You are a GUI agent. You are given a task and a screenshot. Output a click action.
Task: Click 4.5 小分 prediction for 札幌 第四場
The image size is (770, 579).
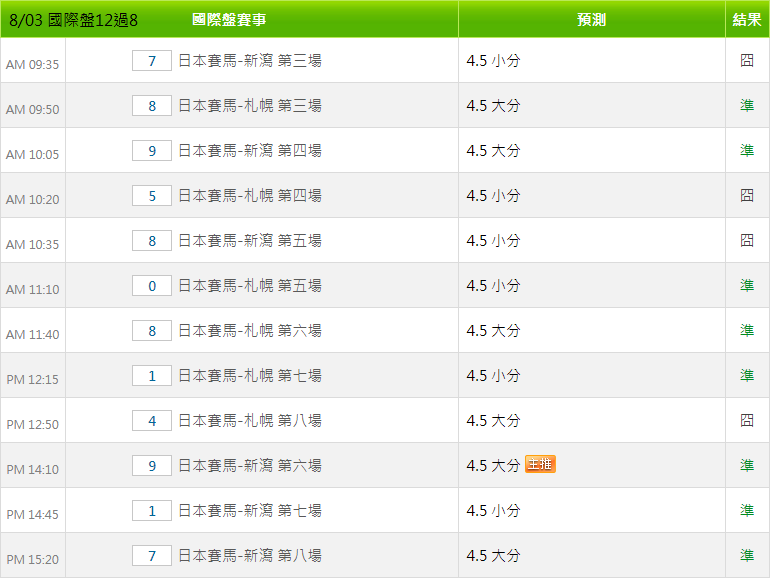[494, 195]
